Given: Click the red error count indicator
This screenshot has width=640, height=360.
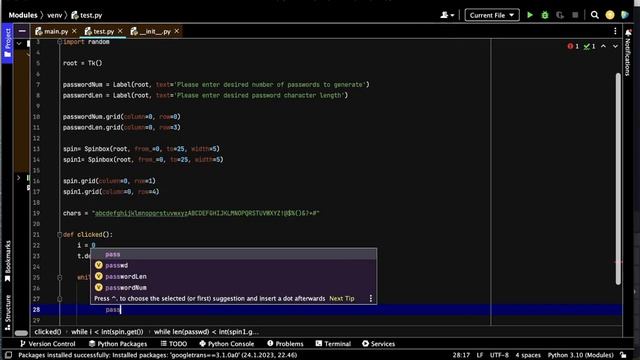Looking at the screenshot, I should tap(573, 47).
